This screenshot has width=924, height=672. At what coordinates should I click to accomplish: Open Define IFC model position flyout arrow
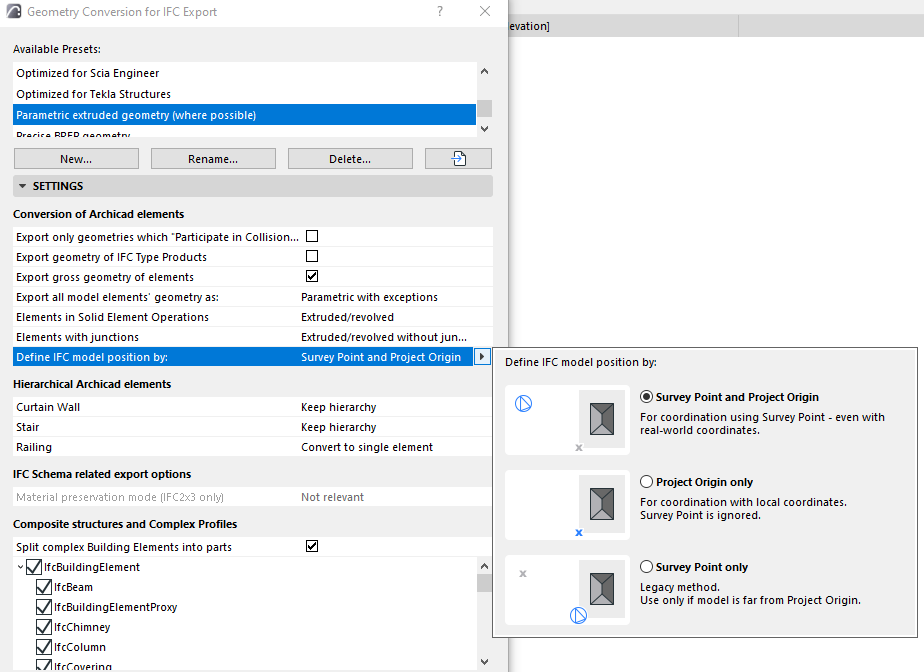pos(482,357)
